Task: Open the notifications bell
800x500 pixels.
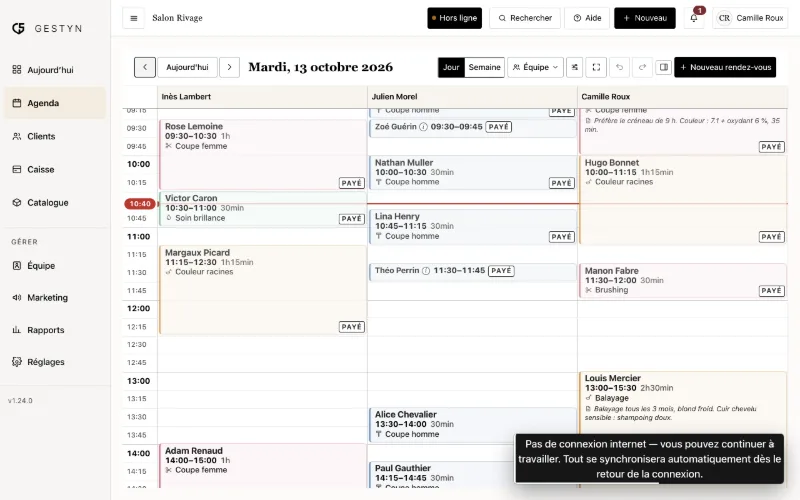Action: (694, 18)
